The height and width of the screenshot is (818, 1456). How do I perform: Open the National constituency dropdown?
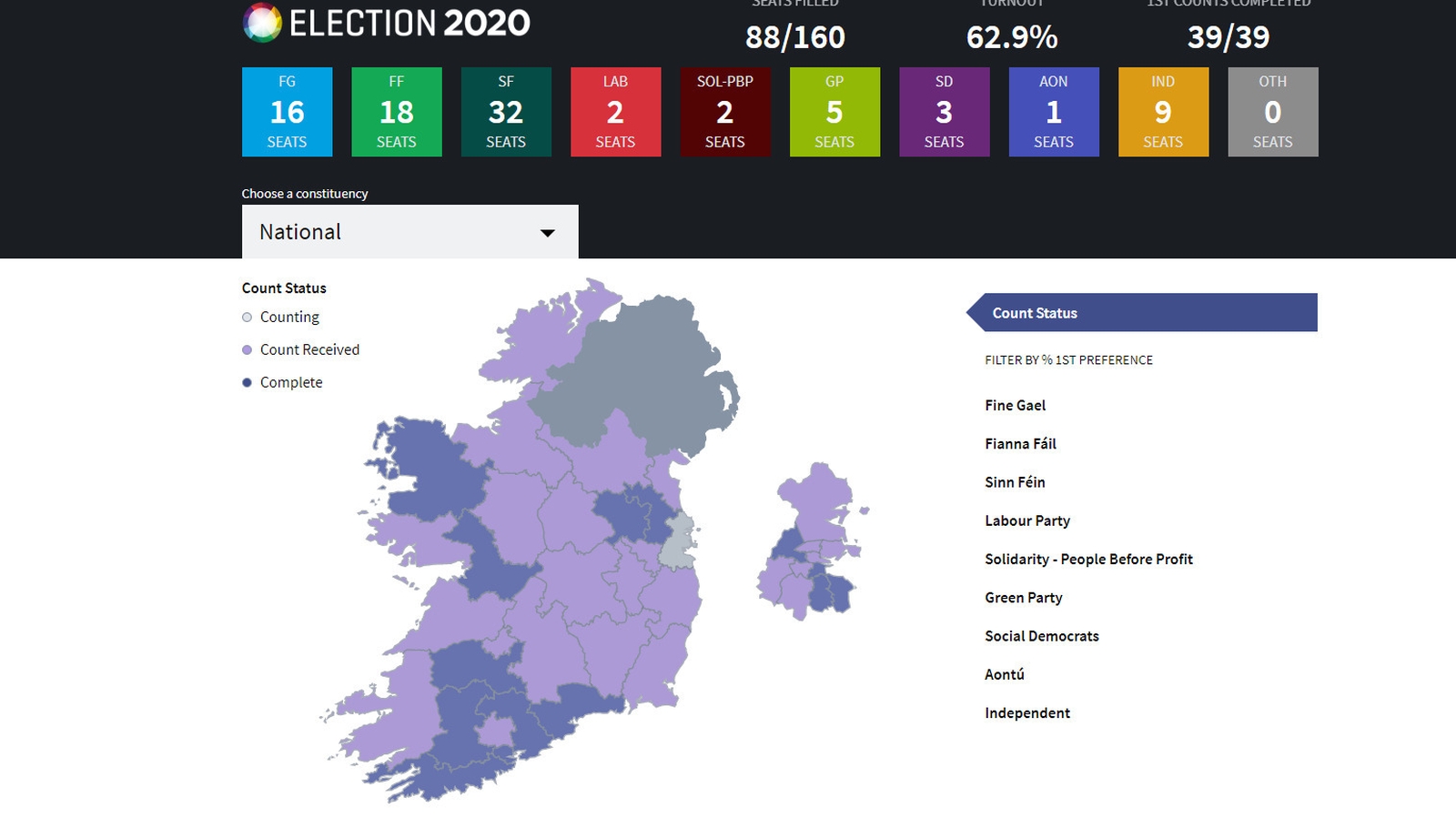pos(409,232)
